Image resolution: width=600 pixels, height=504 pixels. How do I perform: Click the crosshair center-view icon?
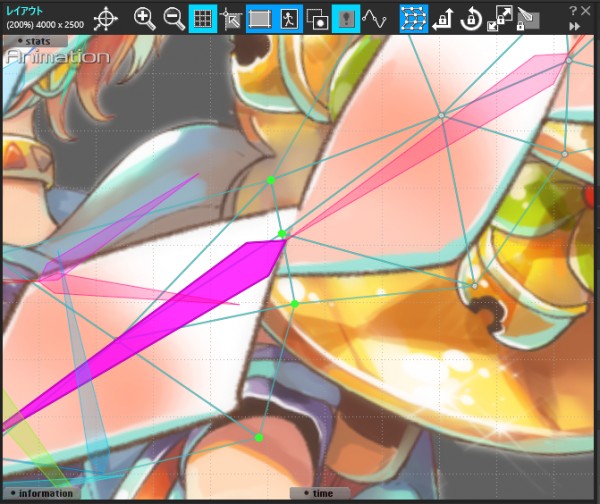point(106,18)
